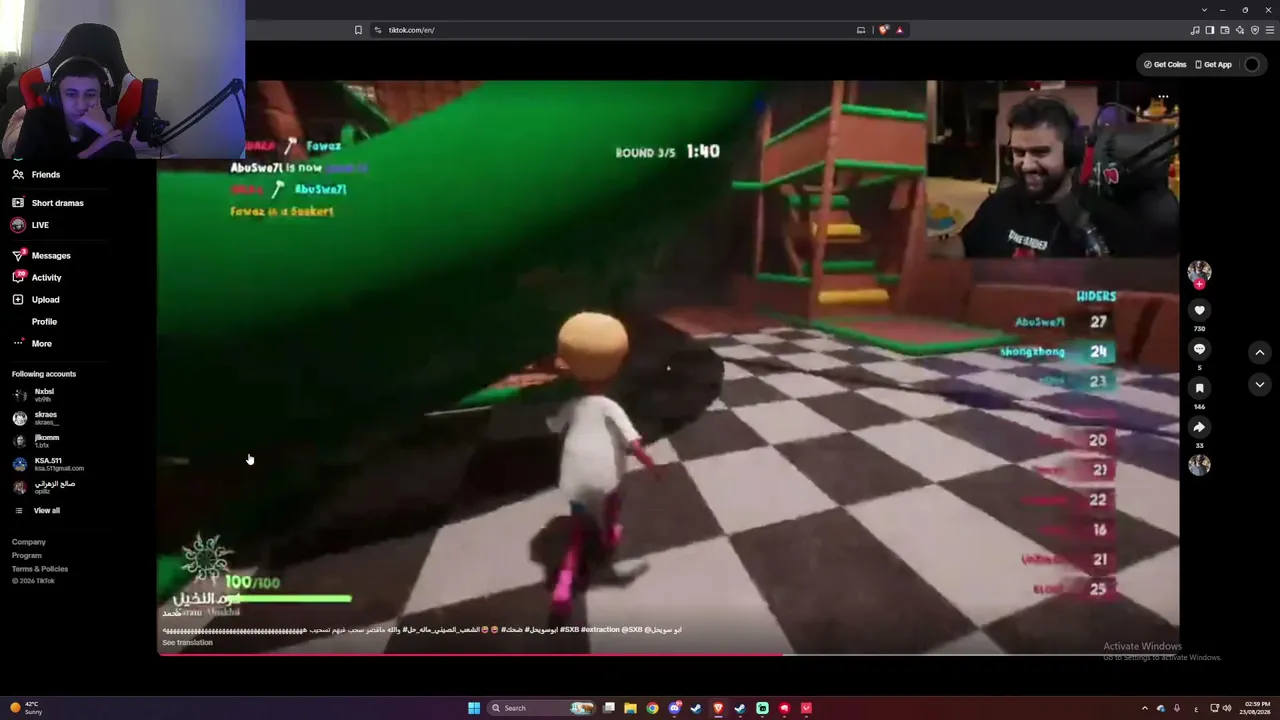This screenshot has height=720, width=1280.
Task: Open Discord from the taskbar
Action: (x=674, y=708)
